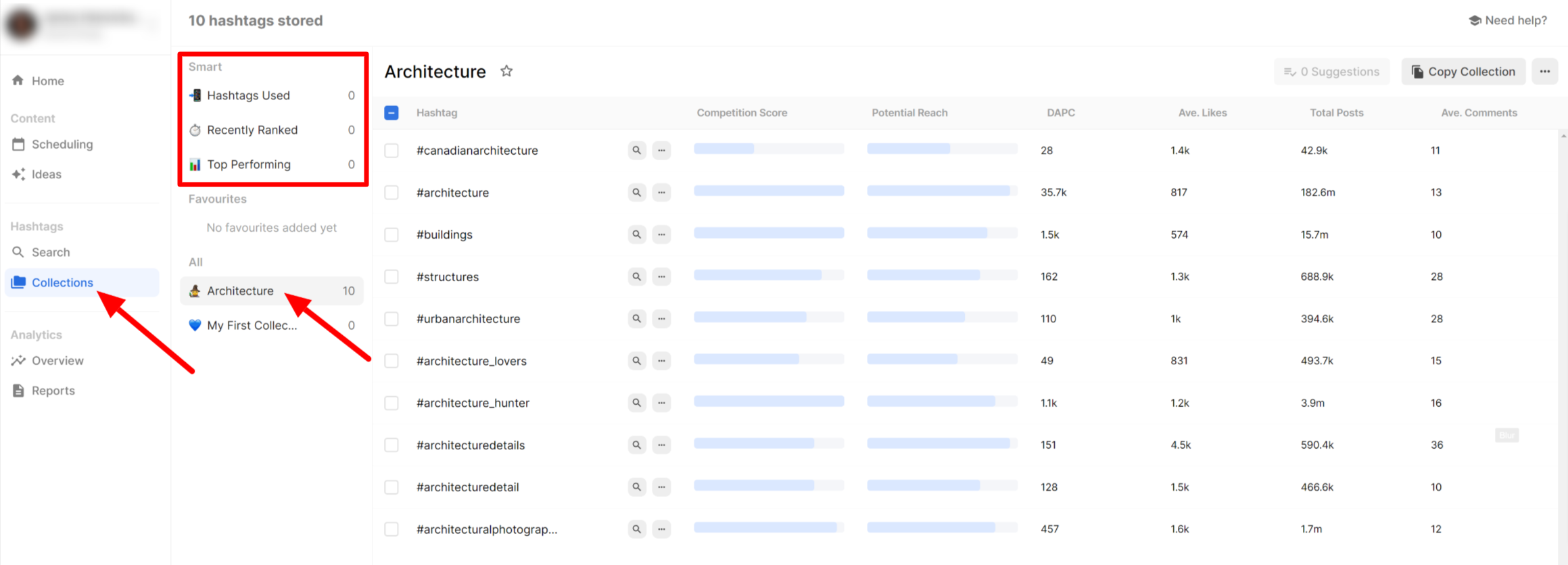
Task: Go to Scheduling in the sidebar
Action: 62,144
